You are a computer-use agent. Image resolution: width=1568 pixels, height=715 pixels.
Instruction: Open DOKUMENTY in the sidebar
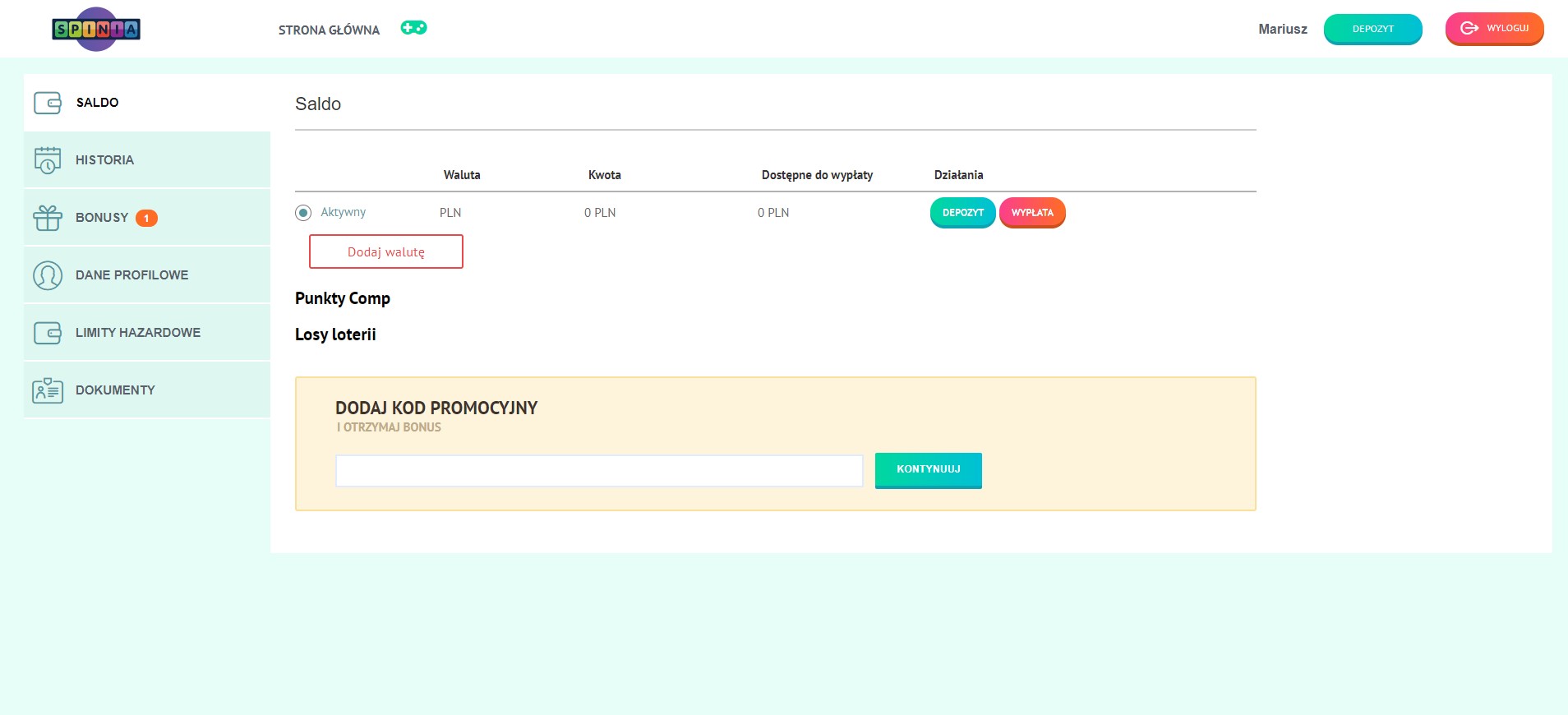point(147,390)
